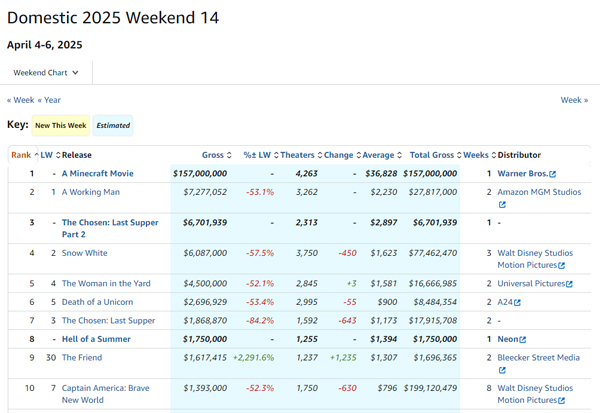Open external link icon under Amazon MGM Studios

click(502, 205)
